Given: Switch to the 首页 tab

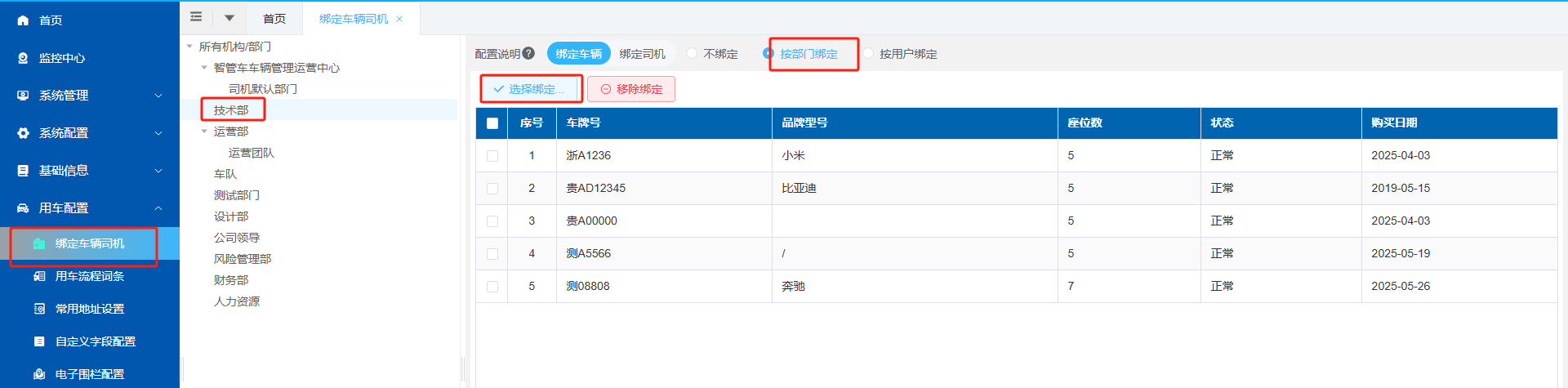Looking at the screenshot, I should (274, 19).
